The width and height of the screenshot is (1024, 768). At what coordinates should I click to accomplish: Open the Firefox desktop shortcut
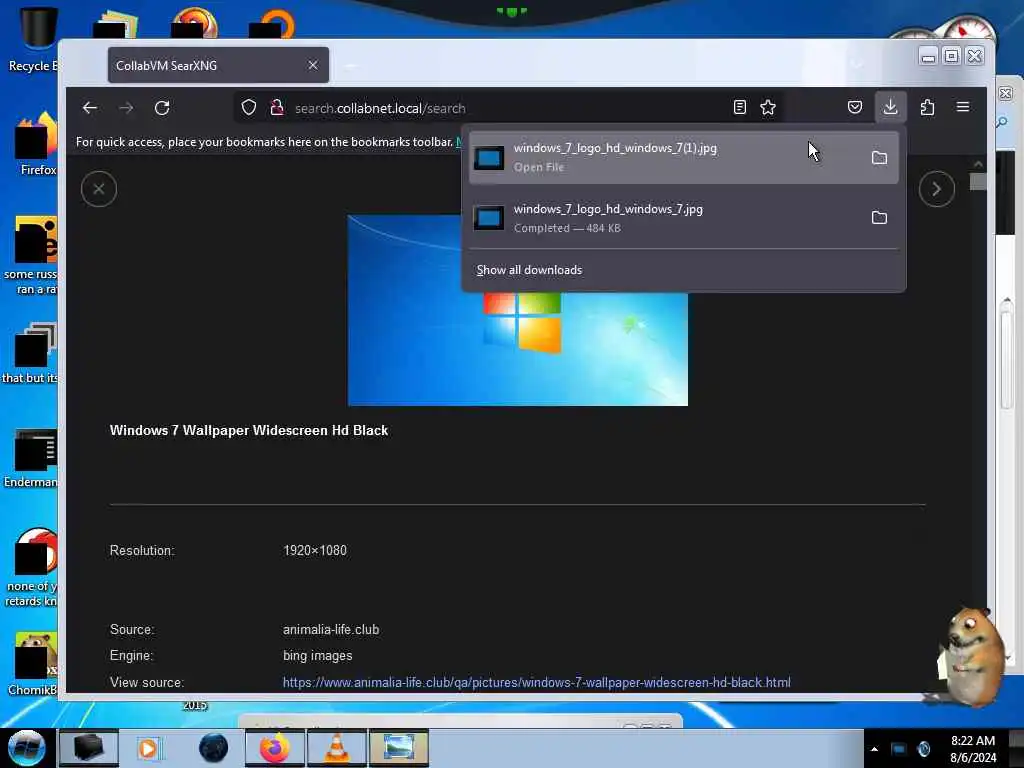[x=36, y=144]
